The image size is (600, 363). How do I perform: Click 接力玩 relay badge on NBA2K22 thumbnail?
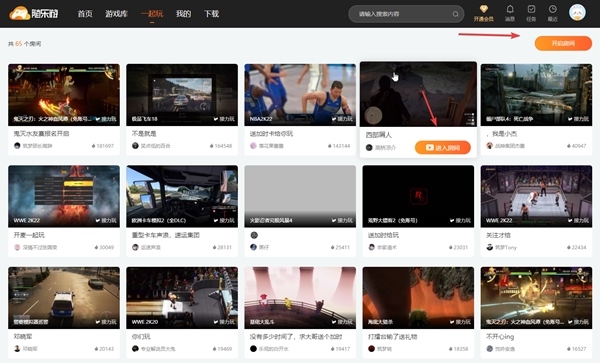click(342, 119)
